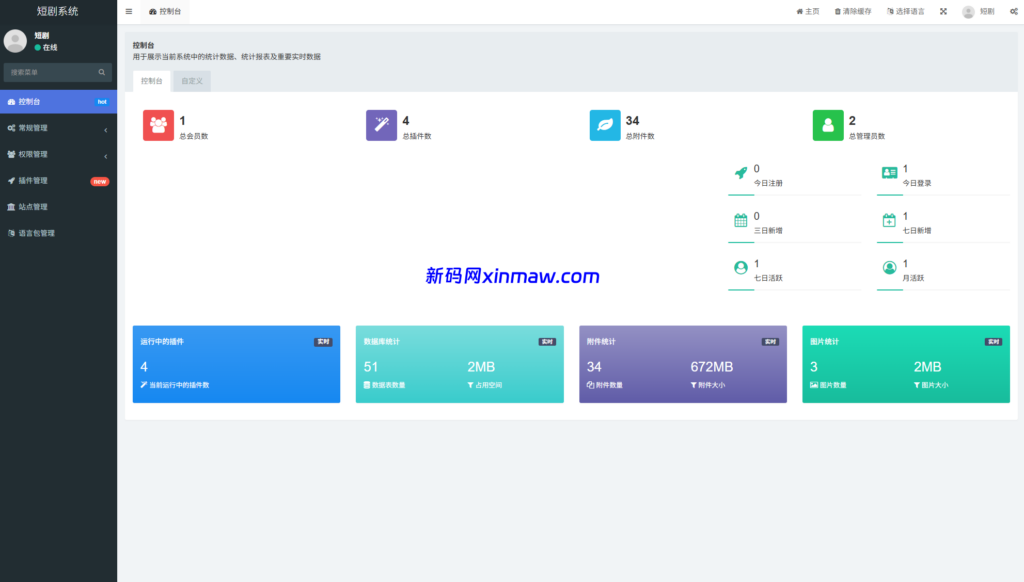Click the 总会员数 member stats icon
Screen dimensions: 1024x582
[x=158, y=125]
